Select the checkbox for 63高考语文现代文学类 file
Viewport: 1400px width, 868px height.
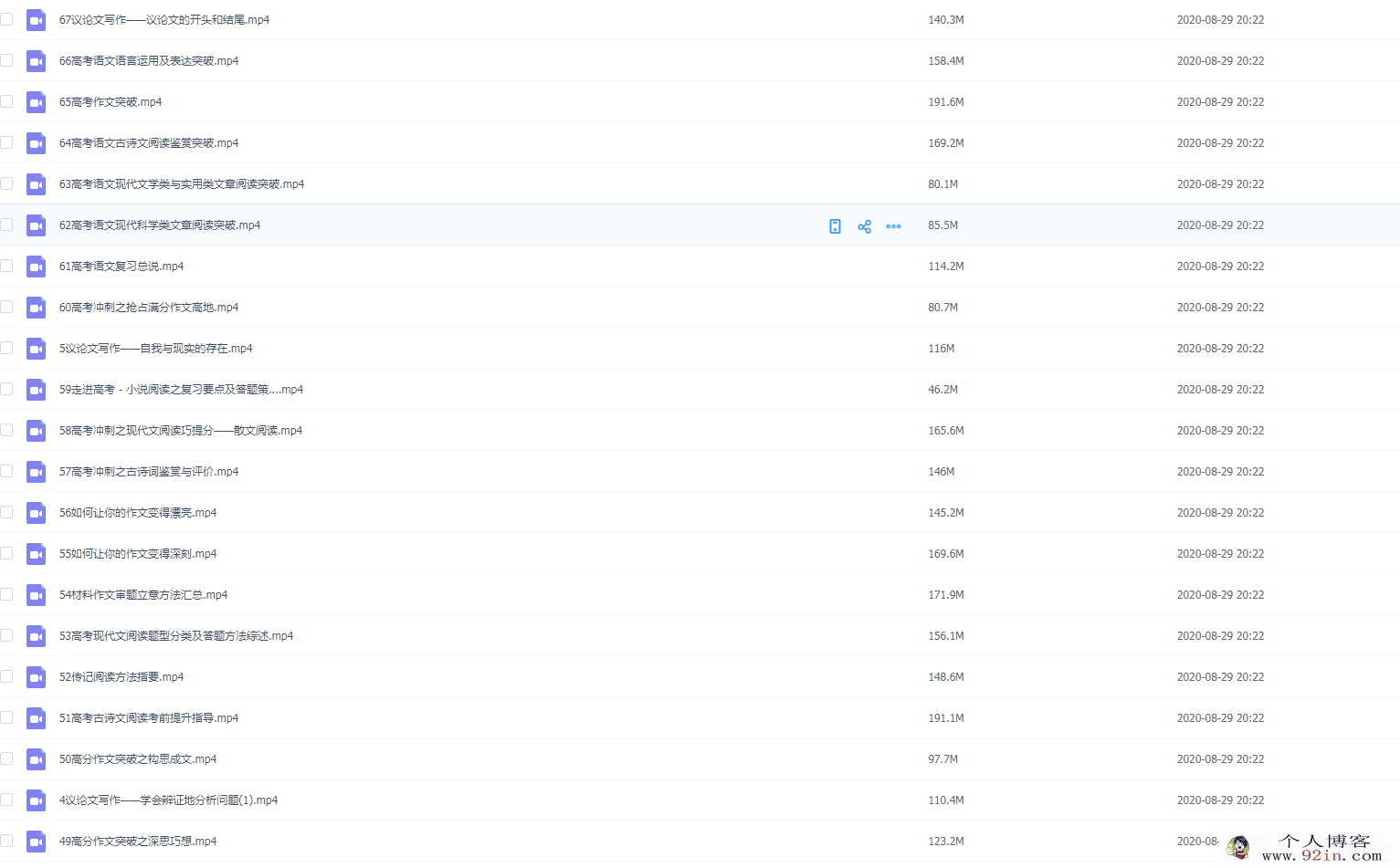6,183
